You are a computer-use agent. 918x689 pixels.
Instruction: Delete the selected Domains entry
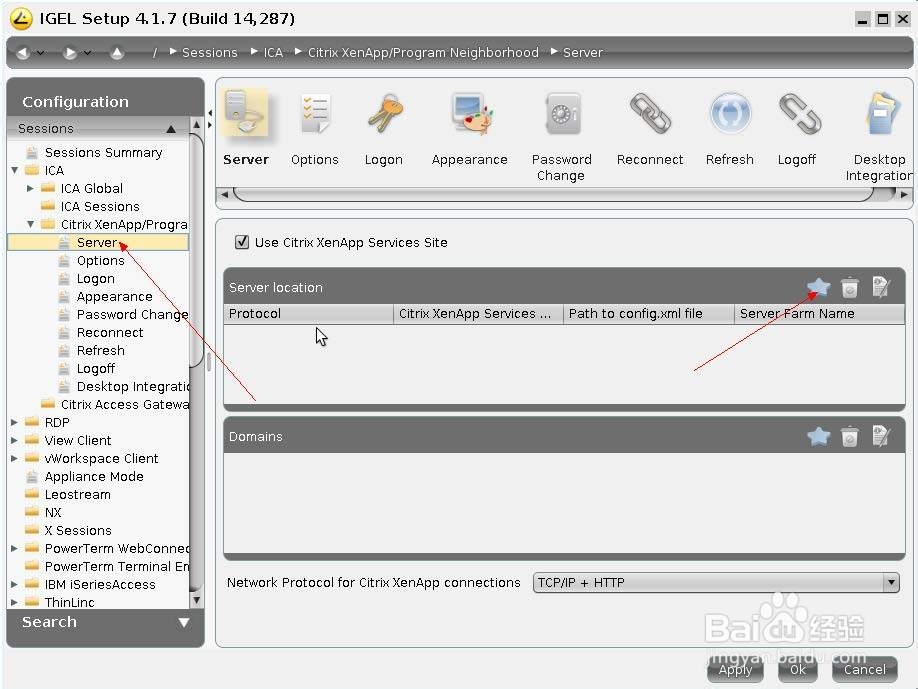pos(850,437)
